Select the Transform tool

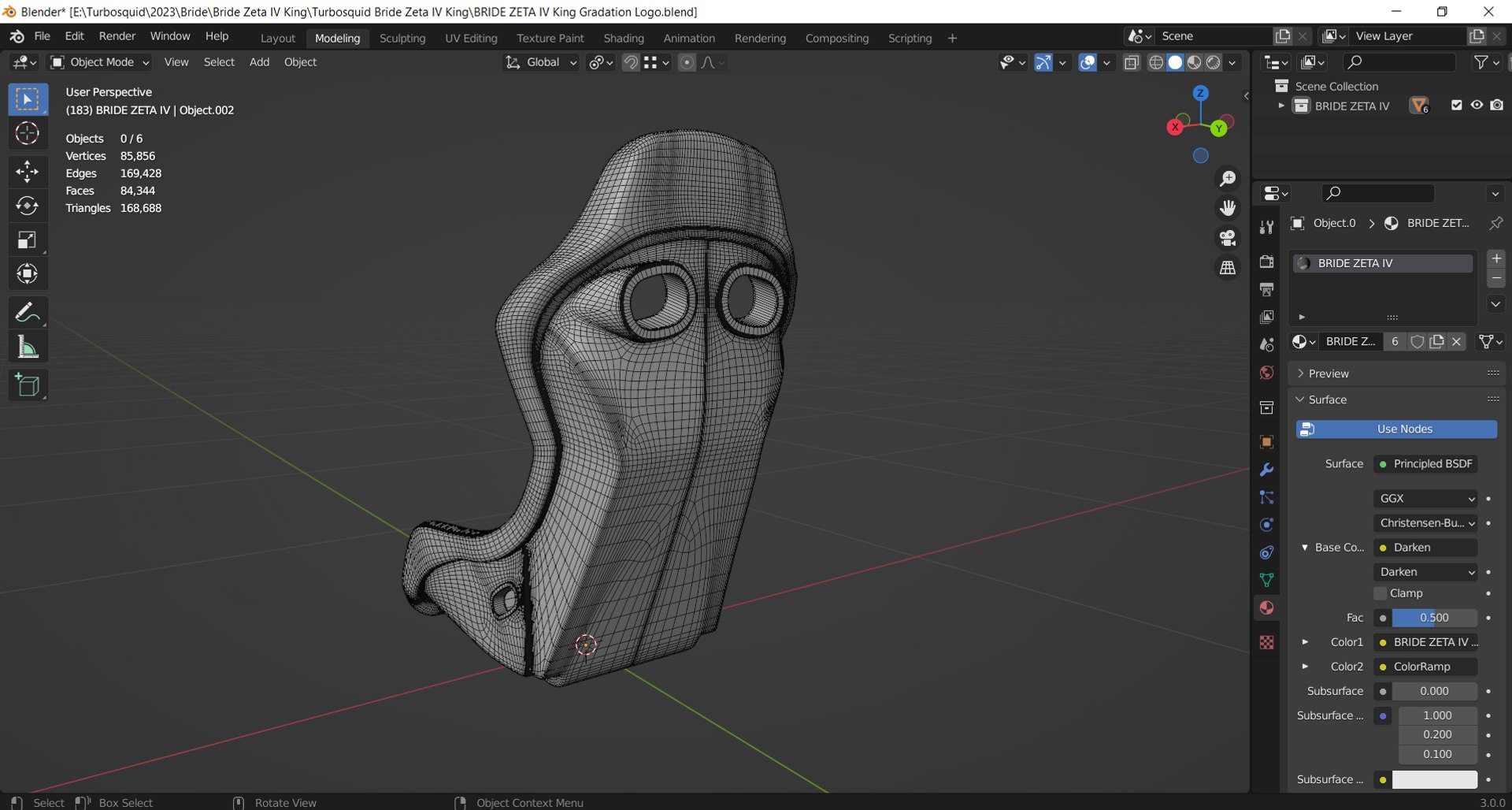28,274
